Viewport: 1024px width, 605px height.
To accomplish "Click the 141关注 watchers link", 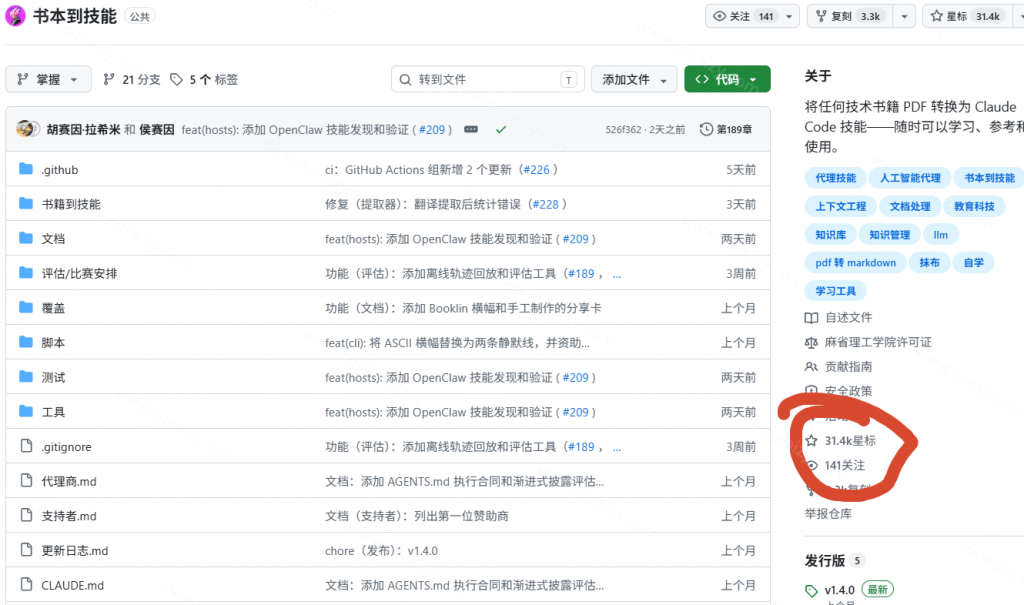I will click(x=835, y=465).
